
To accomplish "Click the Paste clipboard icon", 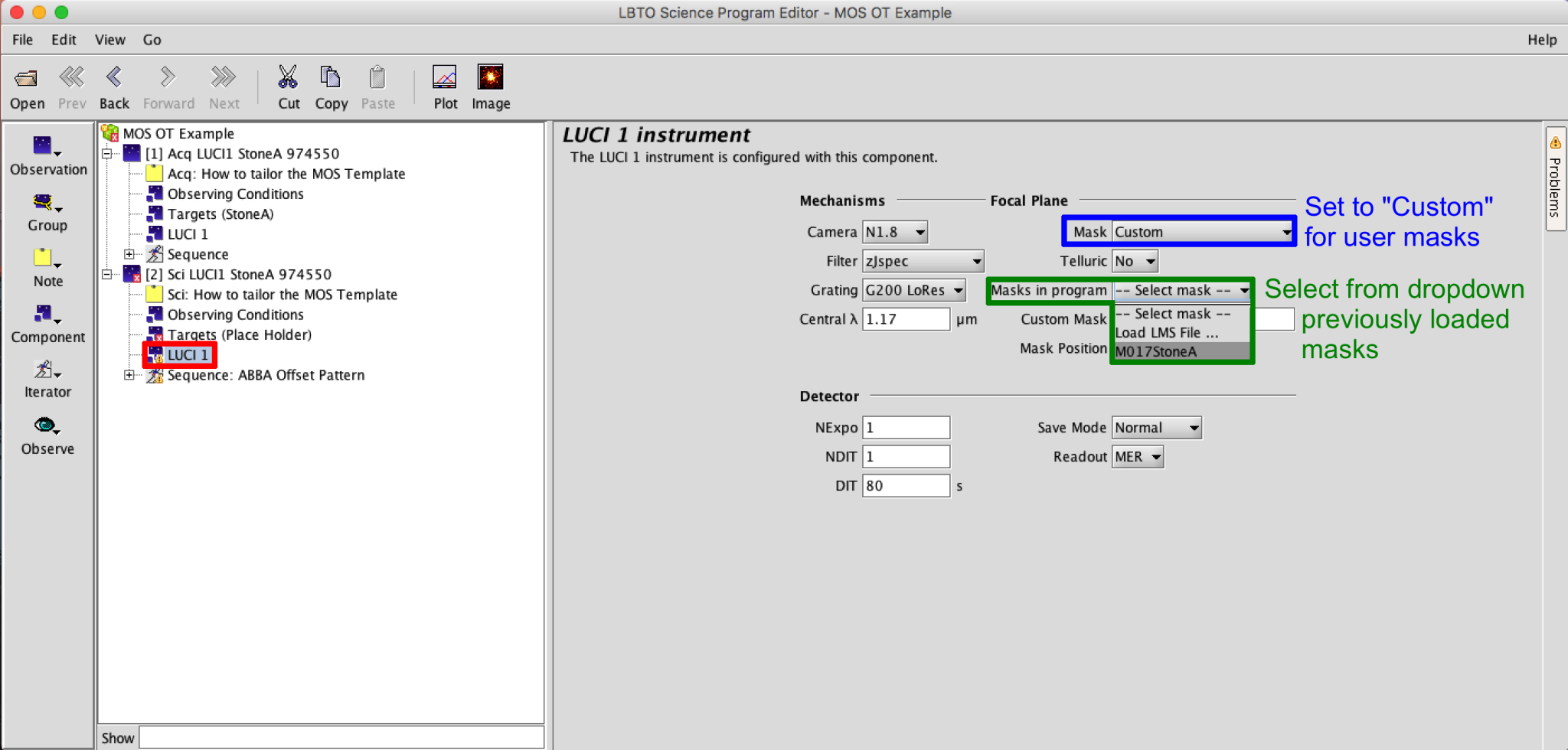I will [377, 77].
